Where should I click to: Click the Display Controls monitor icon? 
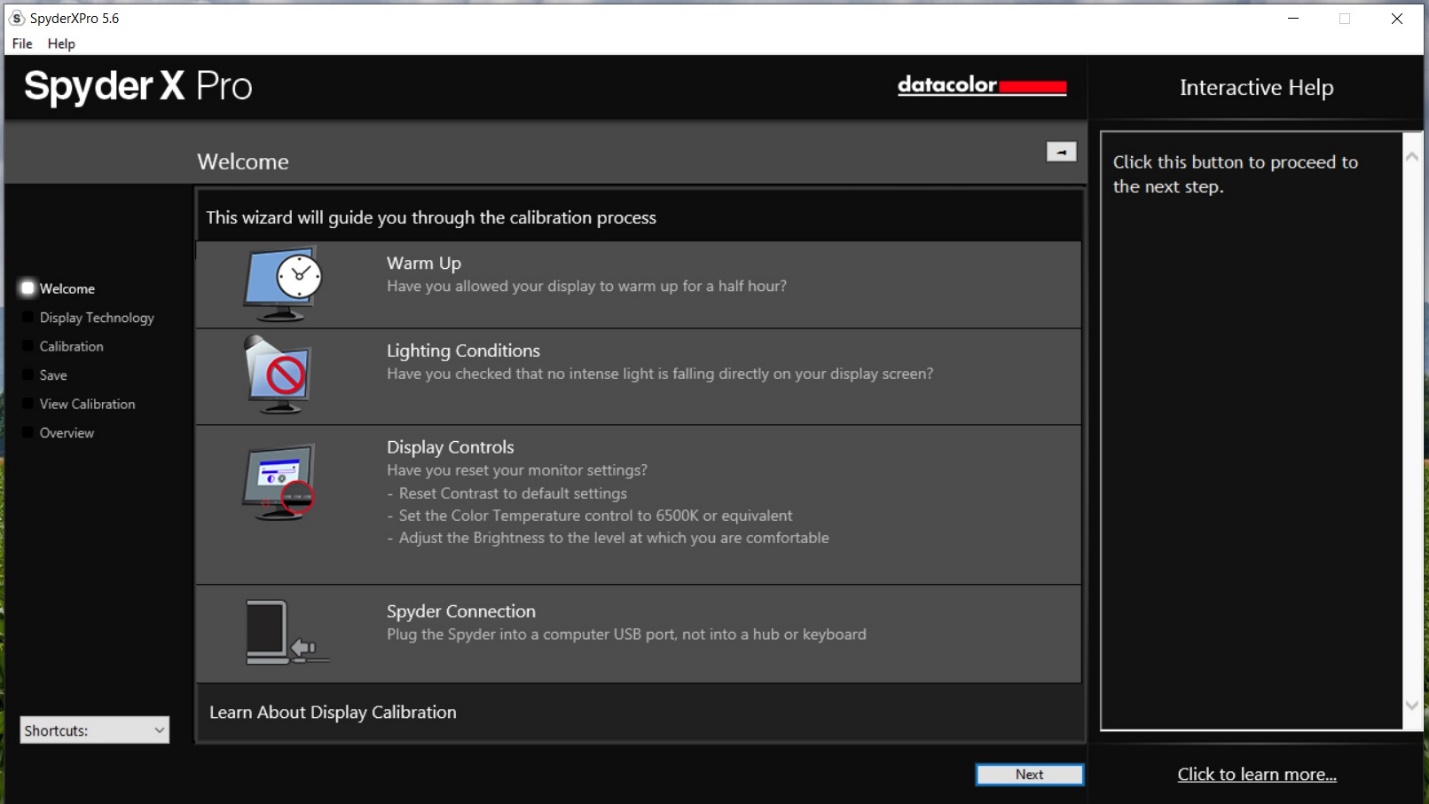tap(280, 482)
